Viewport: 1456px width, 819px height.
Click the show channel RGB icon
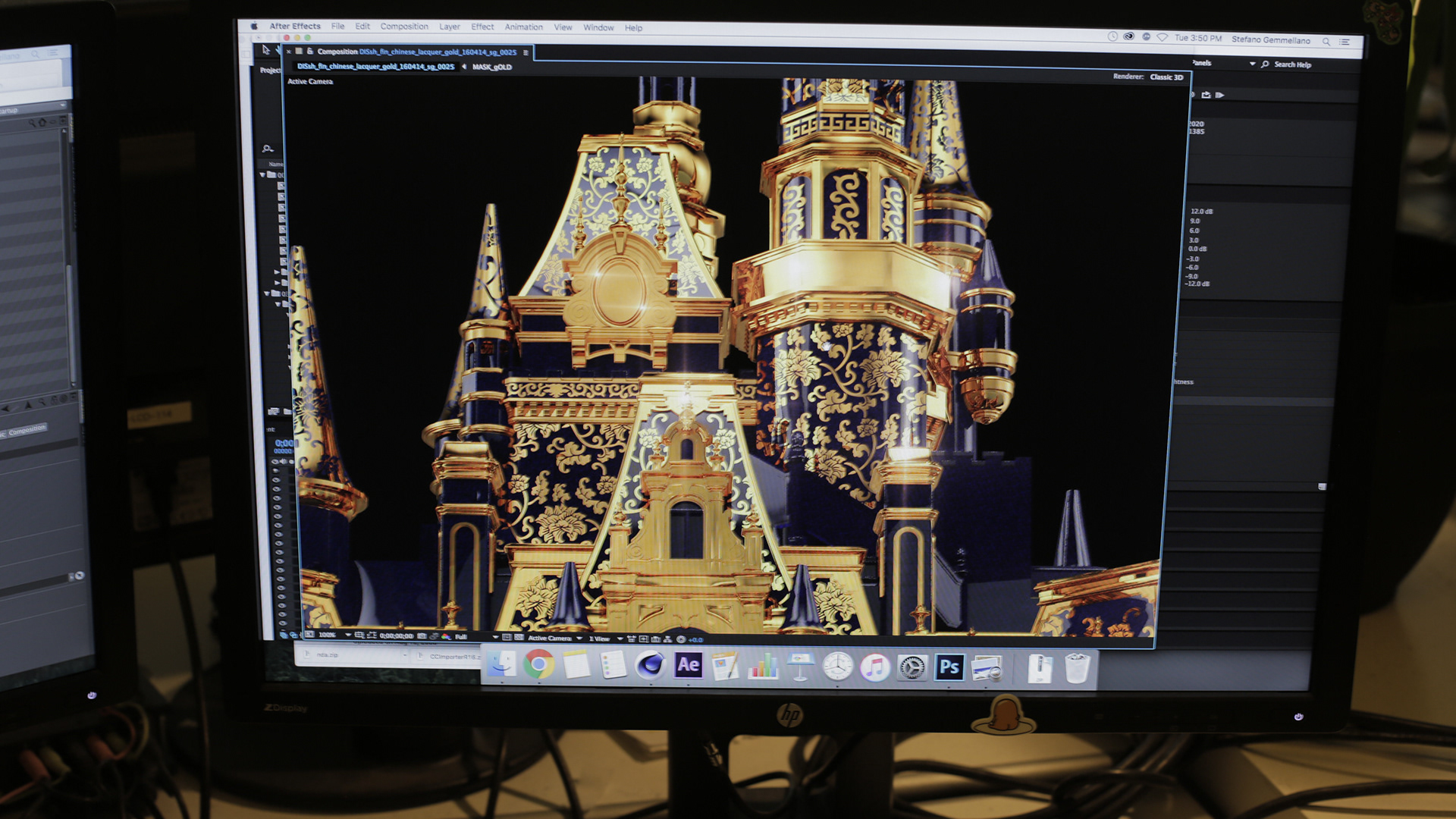click(447, 636)
